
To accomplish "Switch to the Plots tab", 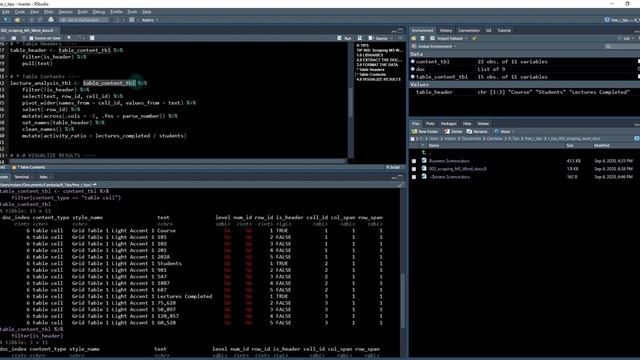I will tap(430, 124).
